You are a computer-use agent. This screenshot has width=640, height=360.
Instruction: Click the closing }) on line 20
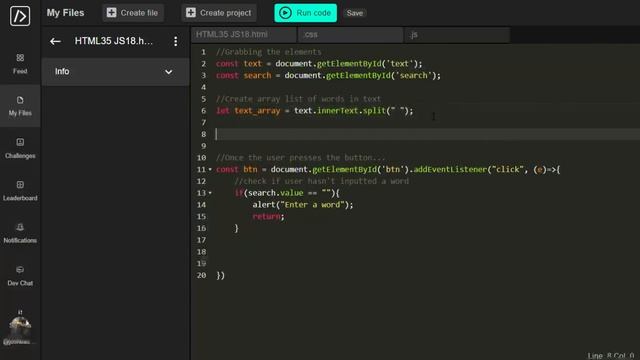point(220,276)
